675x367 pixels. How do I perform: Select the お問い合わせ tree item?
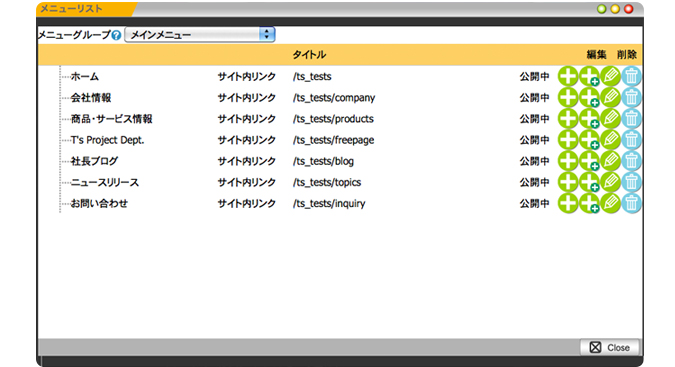(99, 203)
